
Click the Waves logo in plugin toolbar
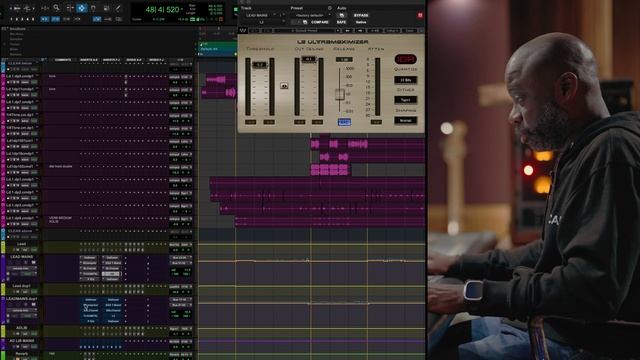[x=243, y=31]
